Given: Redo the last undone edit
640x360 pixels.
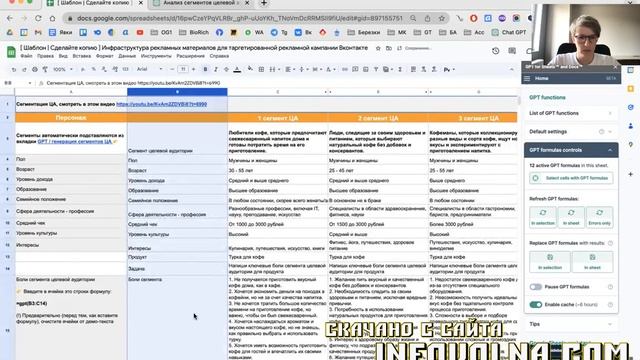Looking at the screenshot, I should tap(24, 70).
